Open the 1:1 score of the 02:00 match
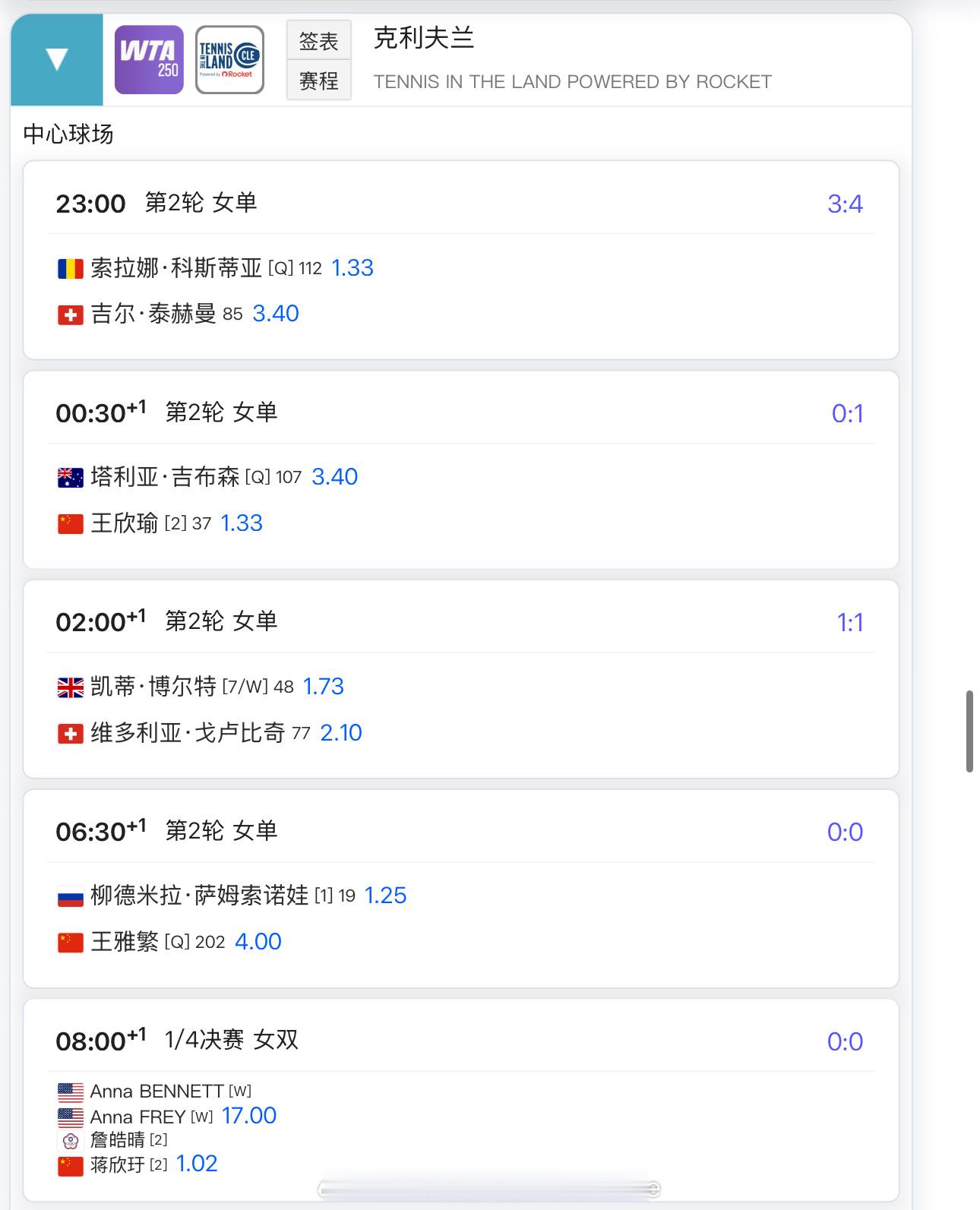The image size is (980, 1210). (x=849, y=623)
